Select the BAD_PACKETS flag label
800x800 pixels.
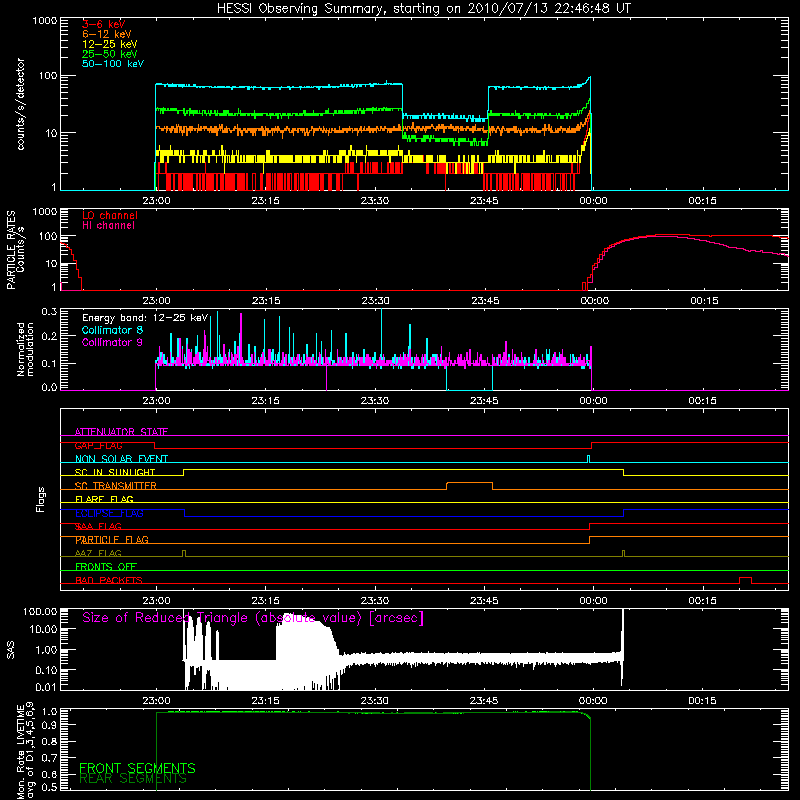click(x=109, y=581)
